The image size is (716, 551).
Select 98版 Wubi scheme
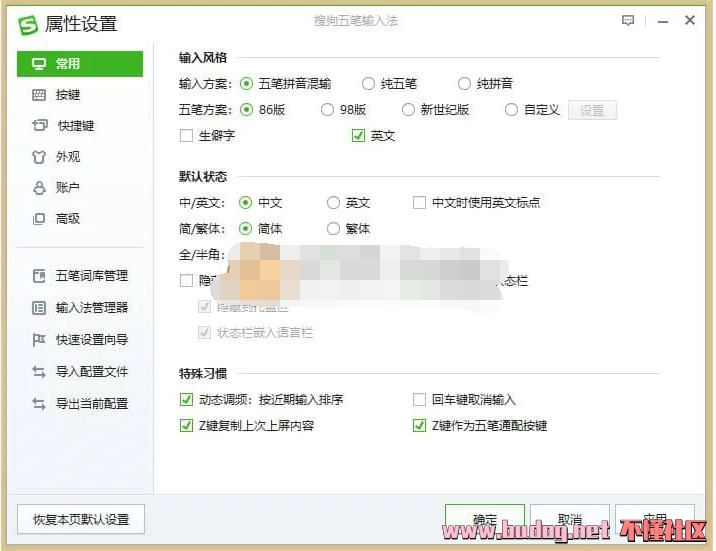[x=327, y=110]
